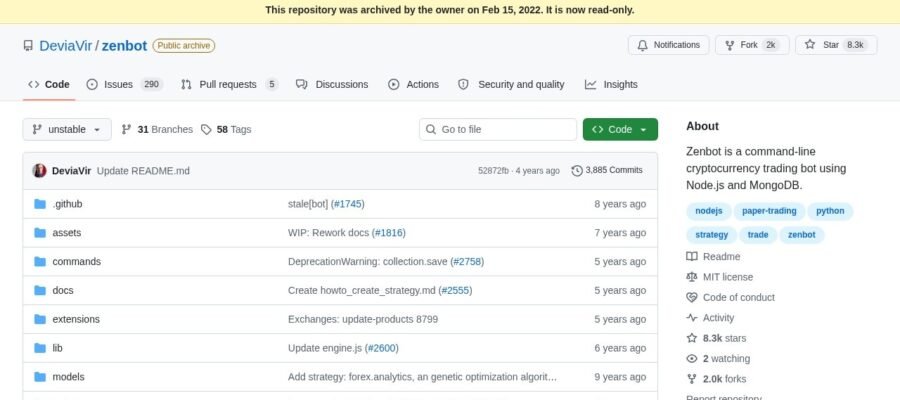Viewport: 900px width, 400px height.
Task: Click the eye icon beside 2 watching
Action: [692, 359]
